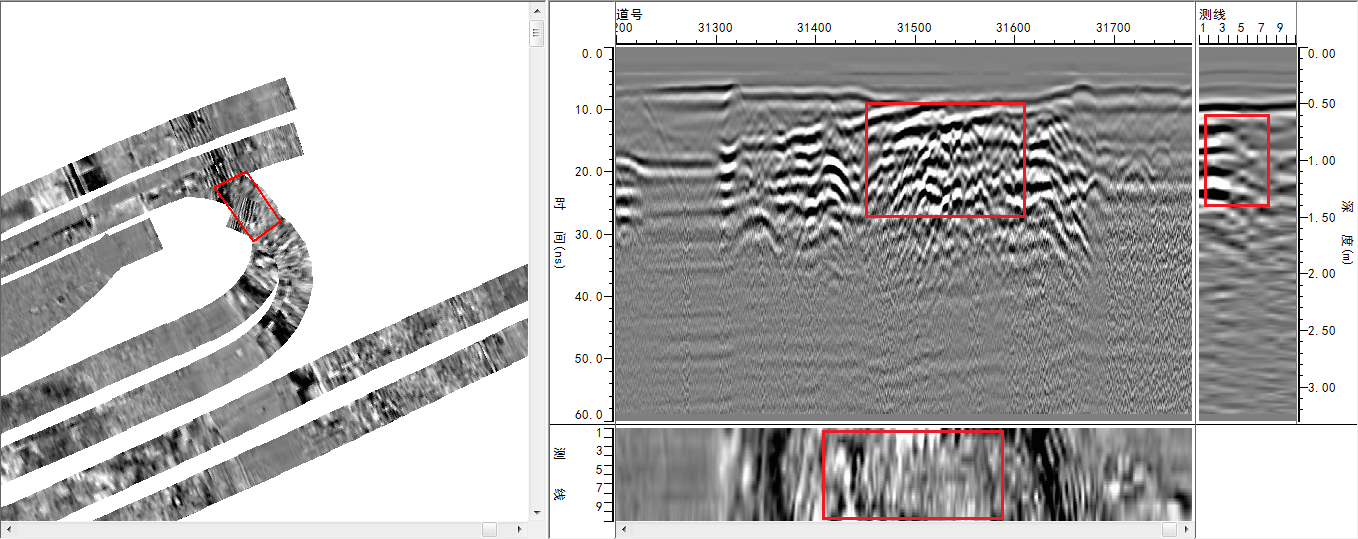
Task: Click the left arrow of the radar profile's horizontal scrollbar
Action: [x=622, y=528]
